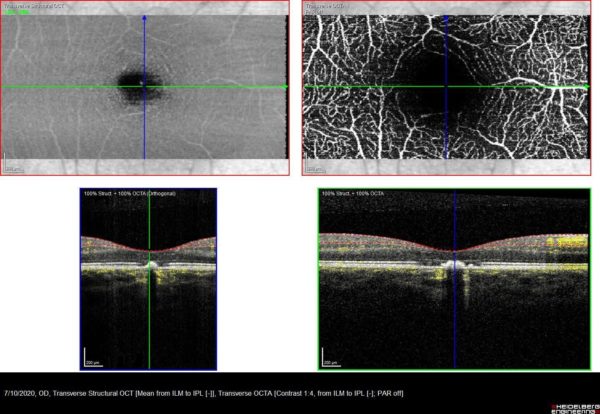Image resolution: width=600 pixels, height=414 pixels.
Task: Click the 200 µm scale bar in the orthogonal B-scan
Action: pos(91,360)
